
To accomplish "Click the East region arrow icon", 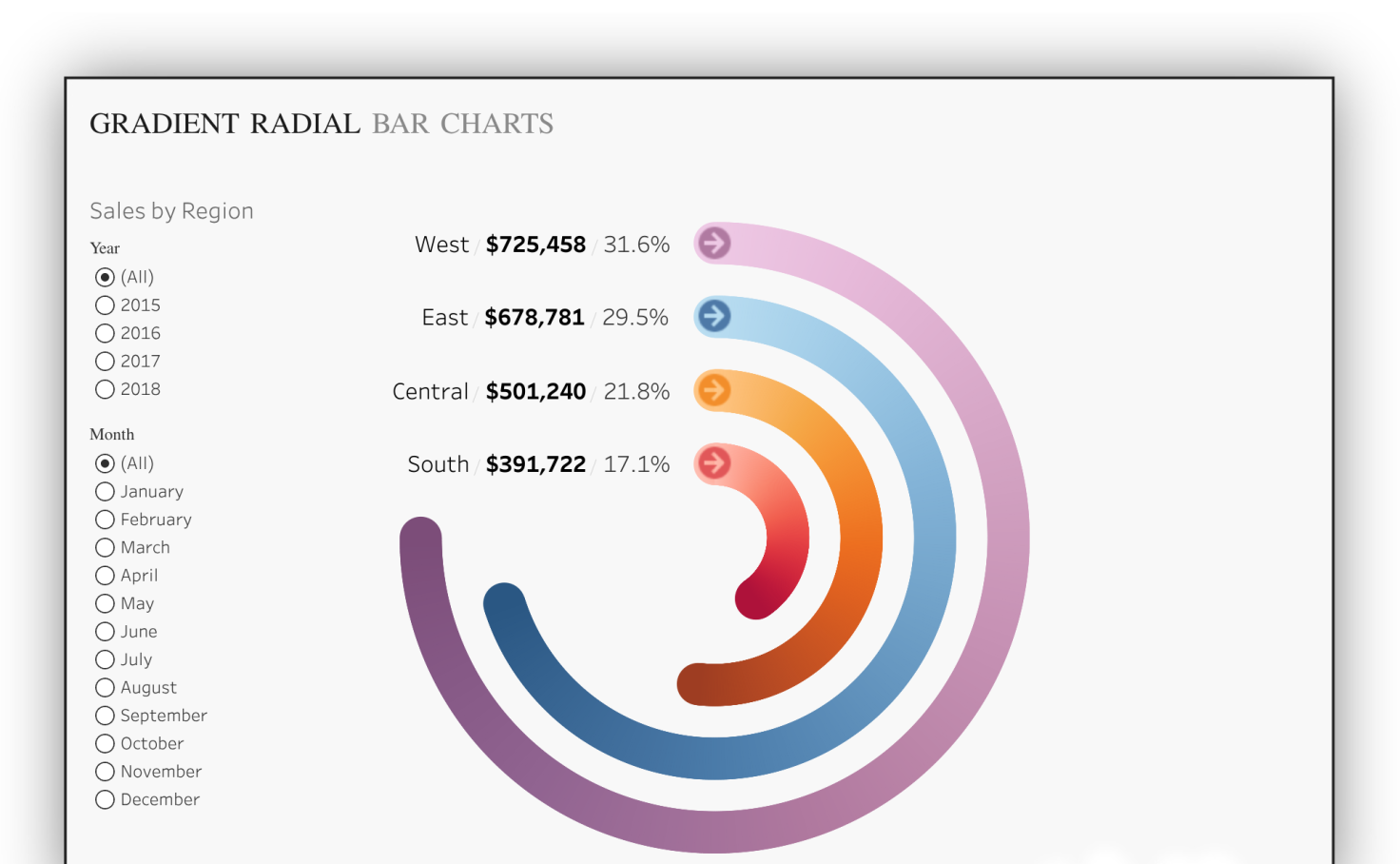I will click(x=713, y=317).
